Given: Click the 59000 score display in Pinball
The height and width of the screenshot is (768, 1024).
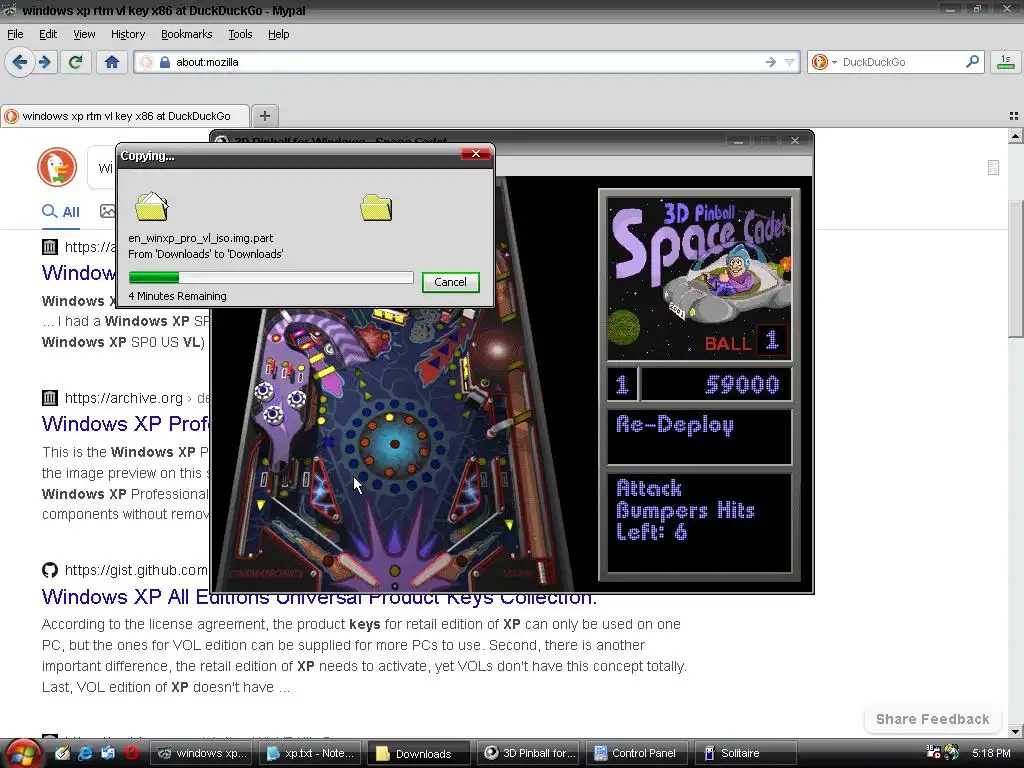Looking at the screenshot, I should click(716, 384).
